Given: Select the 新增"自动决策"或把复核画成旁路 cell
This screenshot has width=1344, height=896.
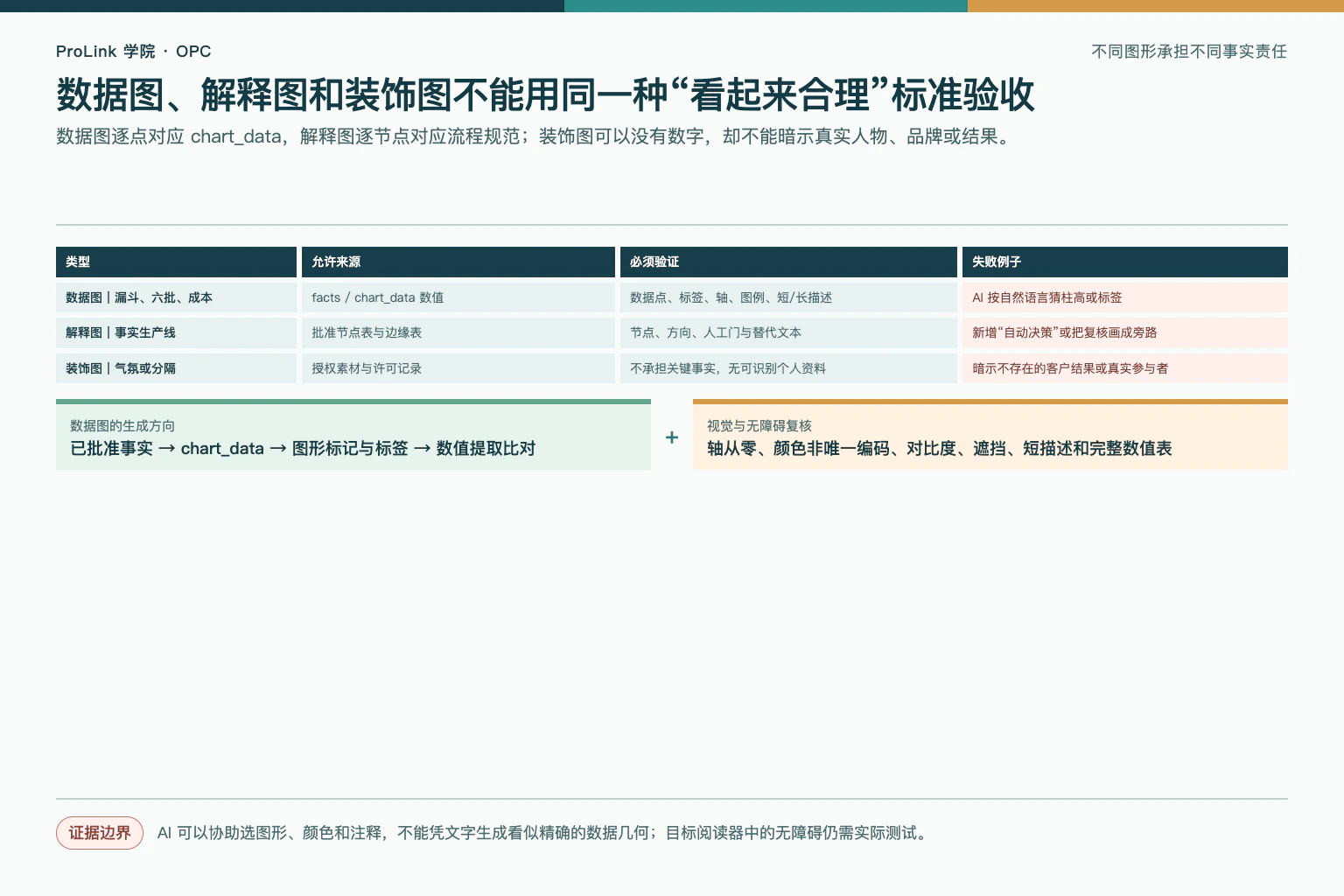Looking at the screenshot, I should point(1125,332).
